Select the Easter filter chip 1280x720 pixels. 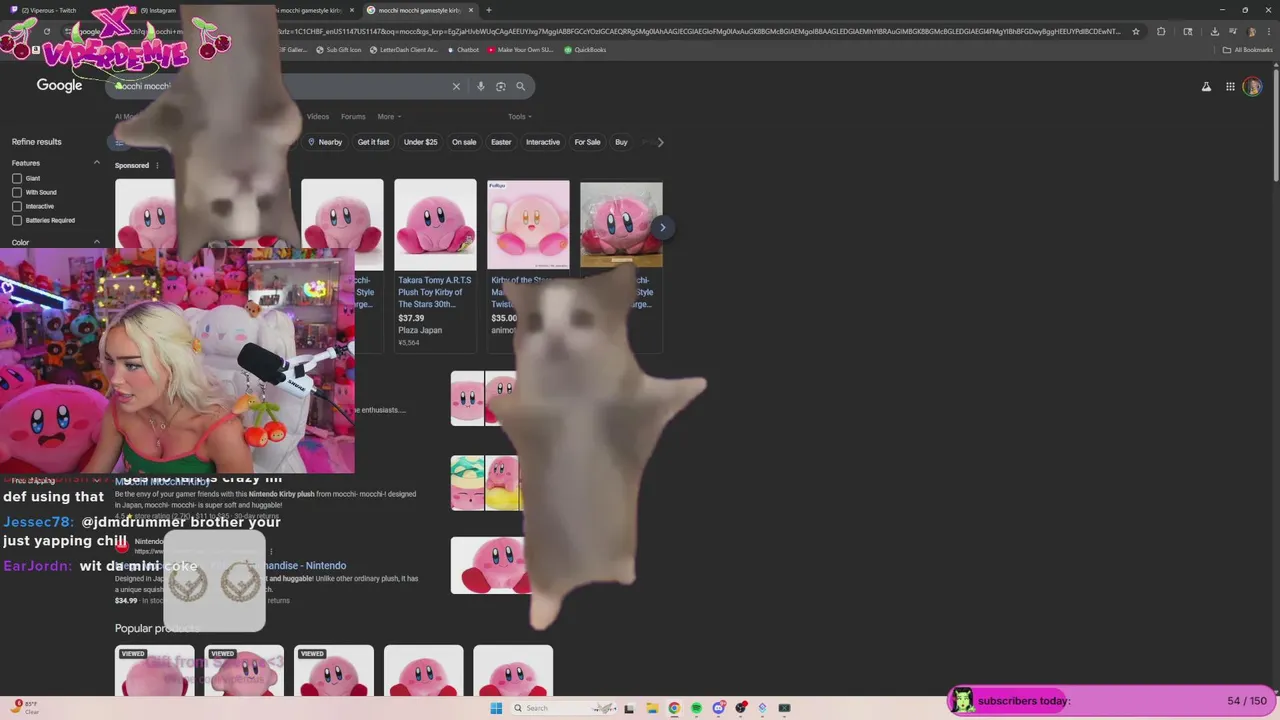[x=501, y=142]
